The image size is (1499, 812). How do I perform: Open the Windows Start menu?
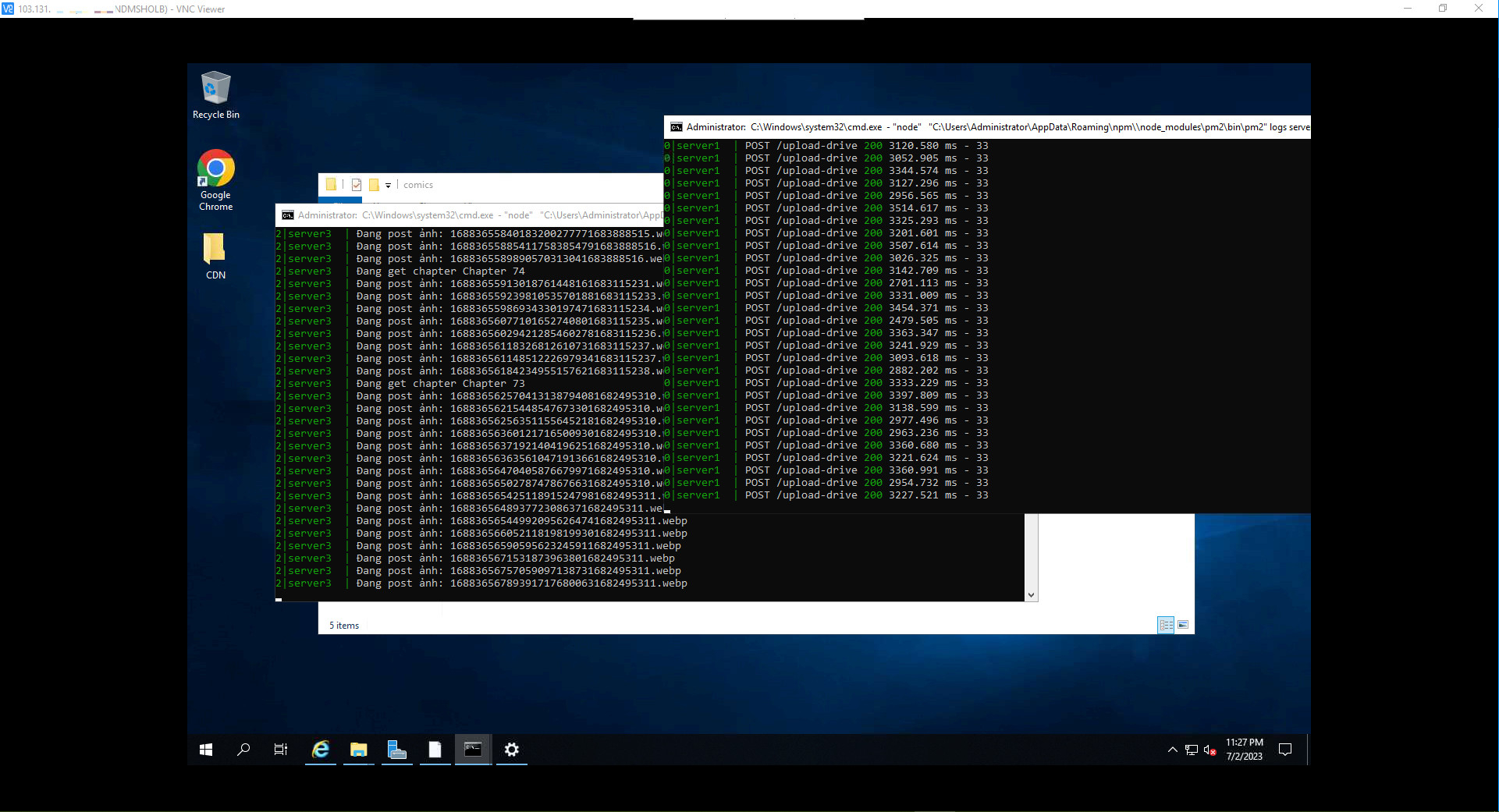coord(206,750)
